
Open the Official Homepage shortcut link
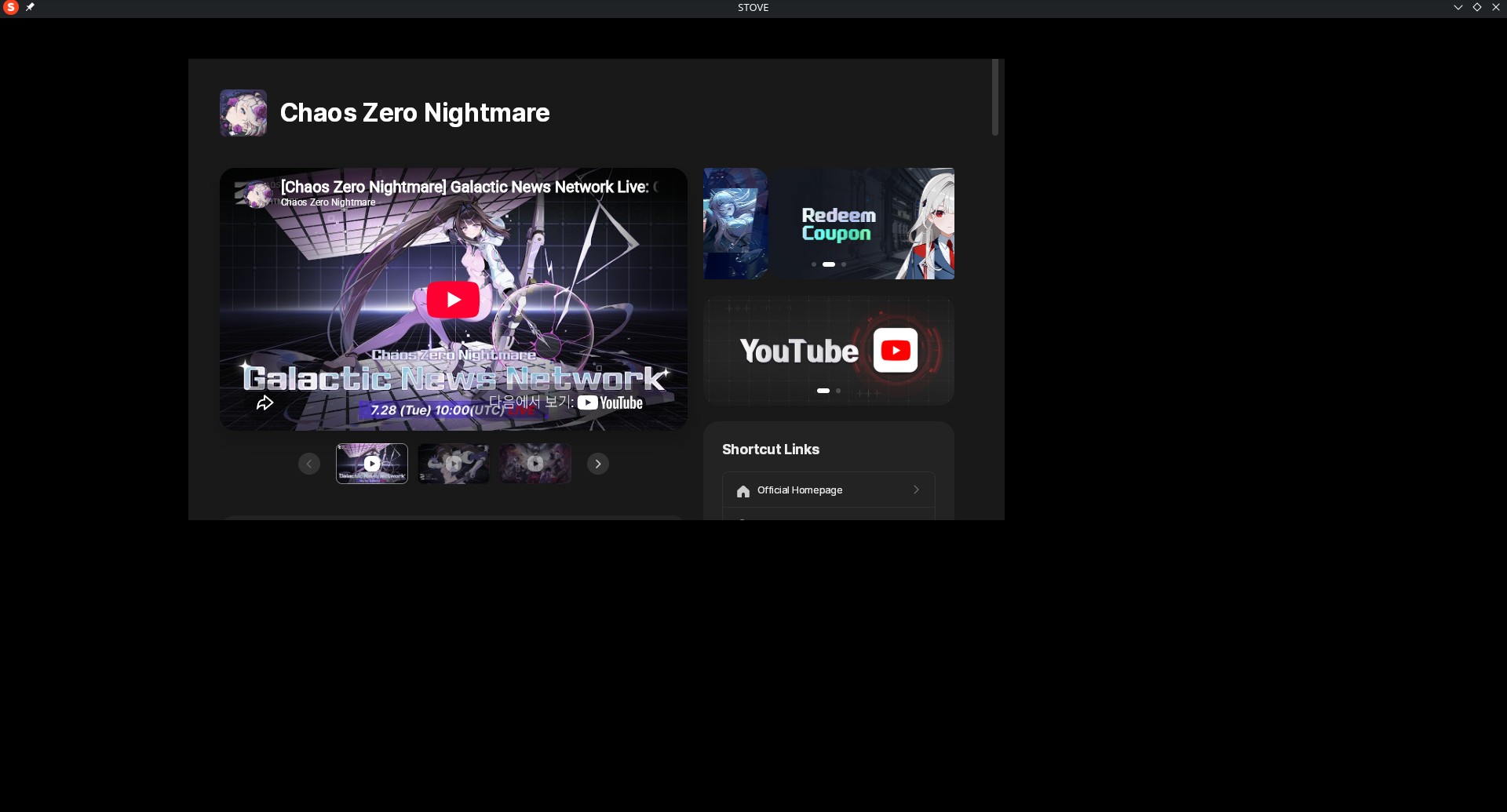(x=829, y=490)
